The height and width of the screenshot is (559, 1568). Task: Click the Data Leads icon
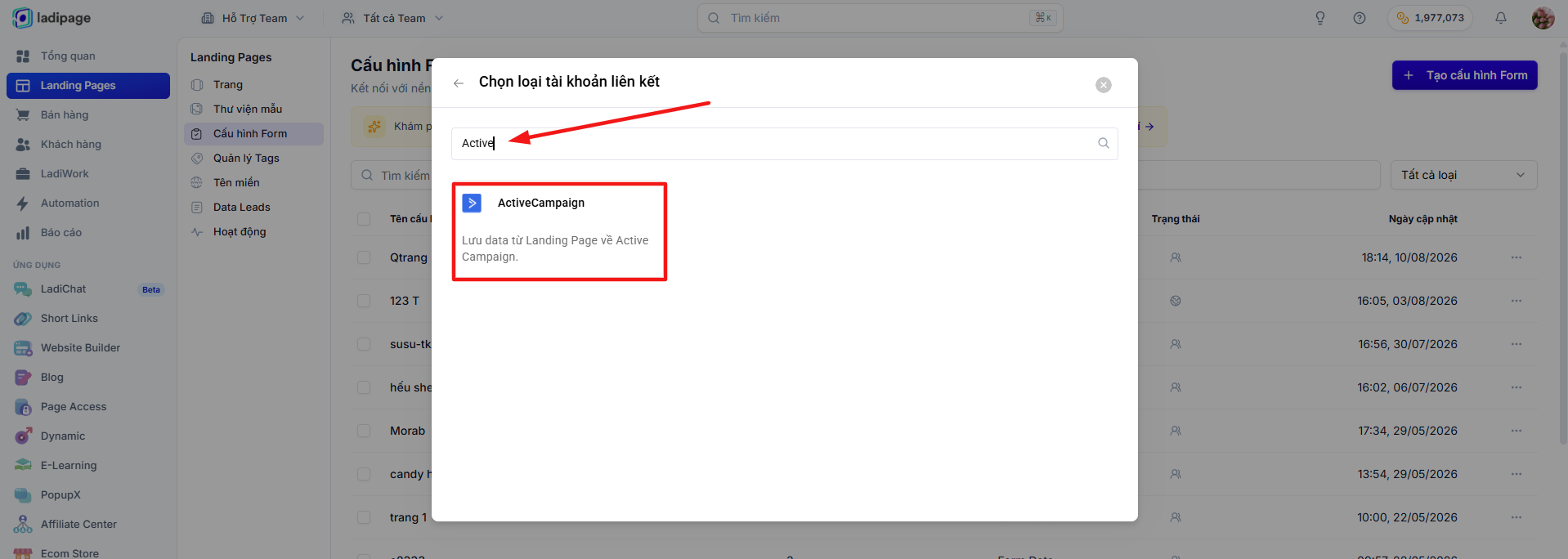[197, 208]
